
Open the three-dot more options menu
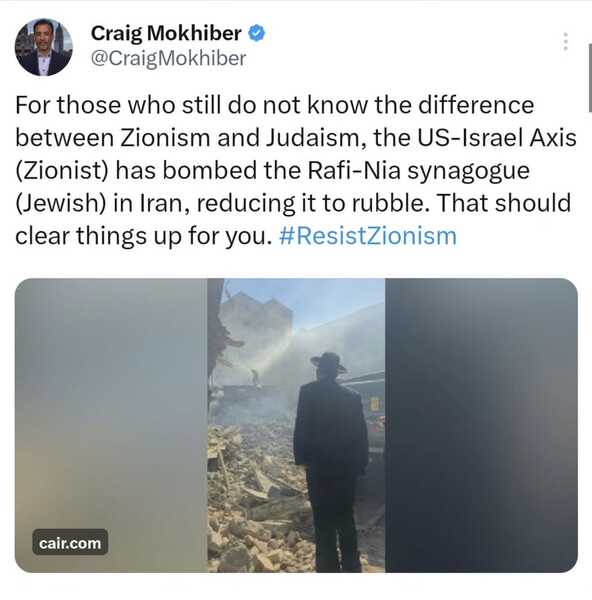click(x=565, y=41)
